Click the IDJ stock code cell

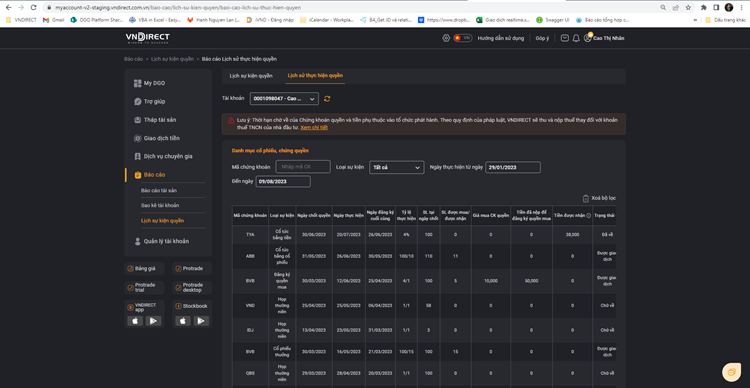(x=250, y=330)
